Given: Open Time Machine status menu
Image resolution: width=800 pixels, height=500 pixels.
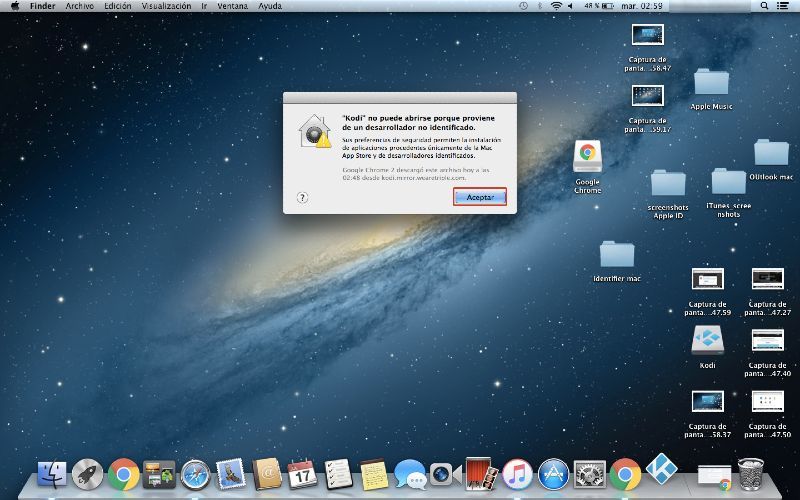Looking at the screenshot, I should (523, 6).
